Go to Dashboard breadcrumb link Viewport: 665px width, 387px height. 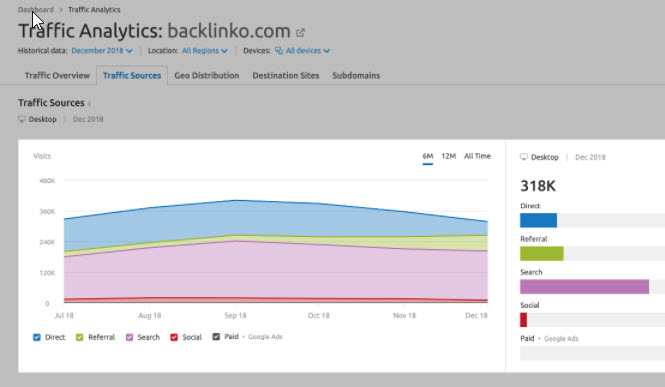pos(36,10)
